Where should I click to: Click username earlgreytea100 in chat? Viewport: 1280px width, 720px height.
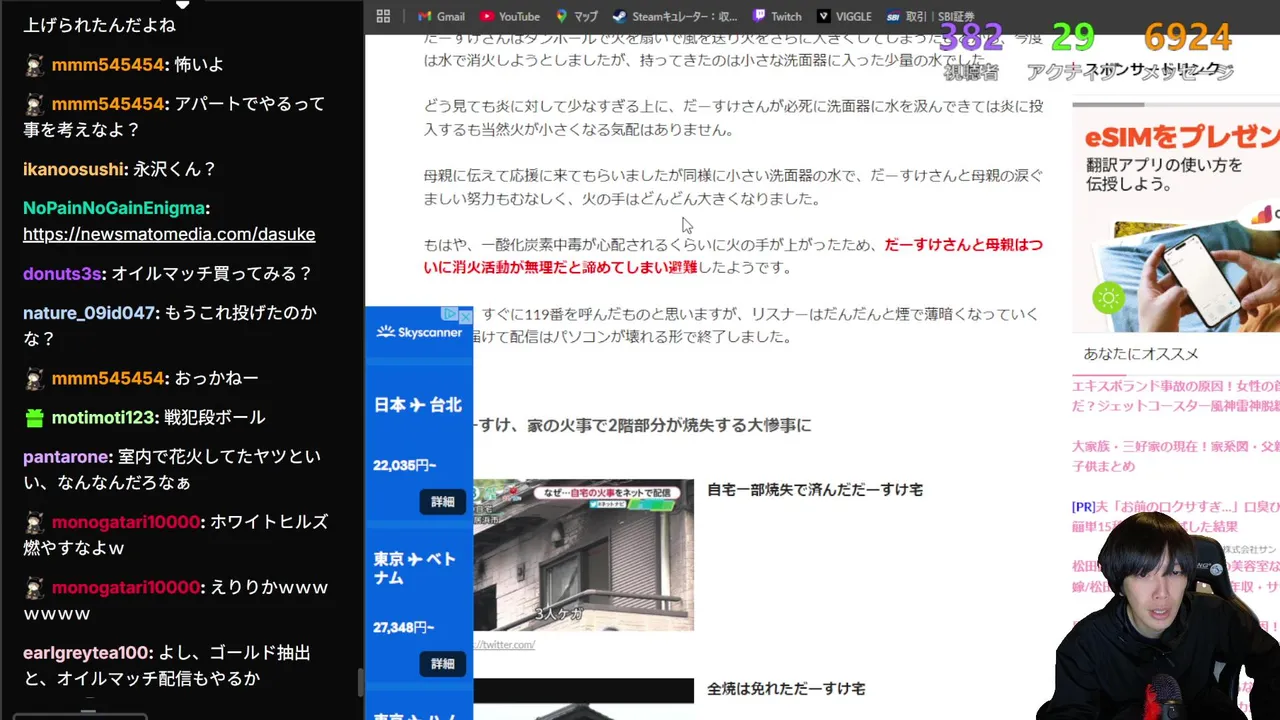(x=86, y=653)
